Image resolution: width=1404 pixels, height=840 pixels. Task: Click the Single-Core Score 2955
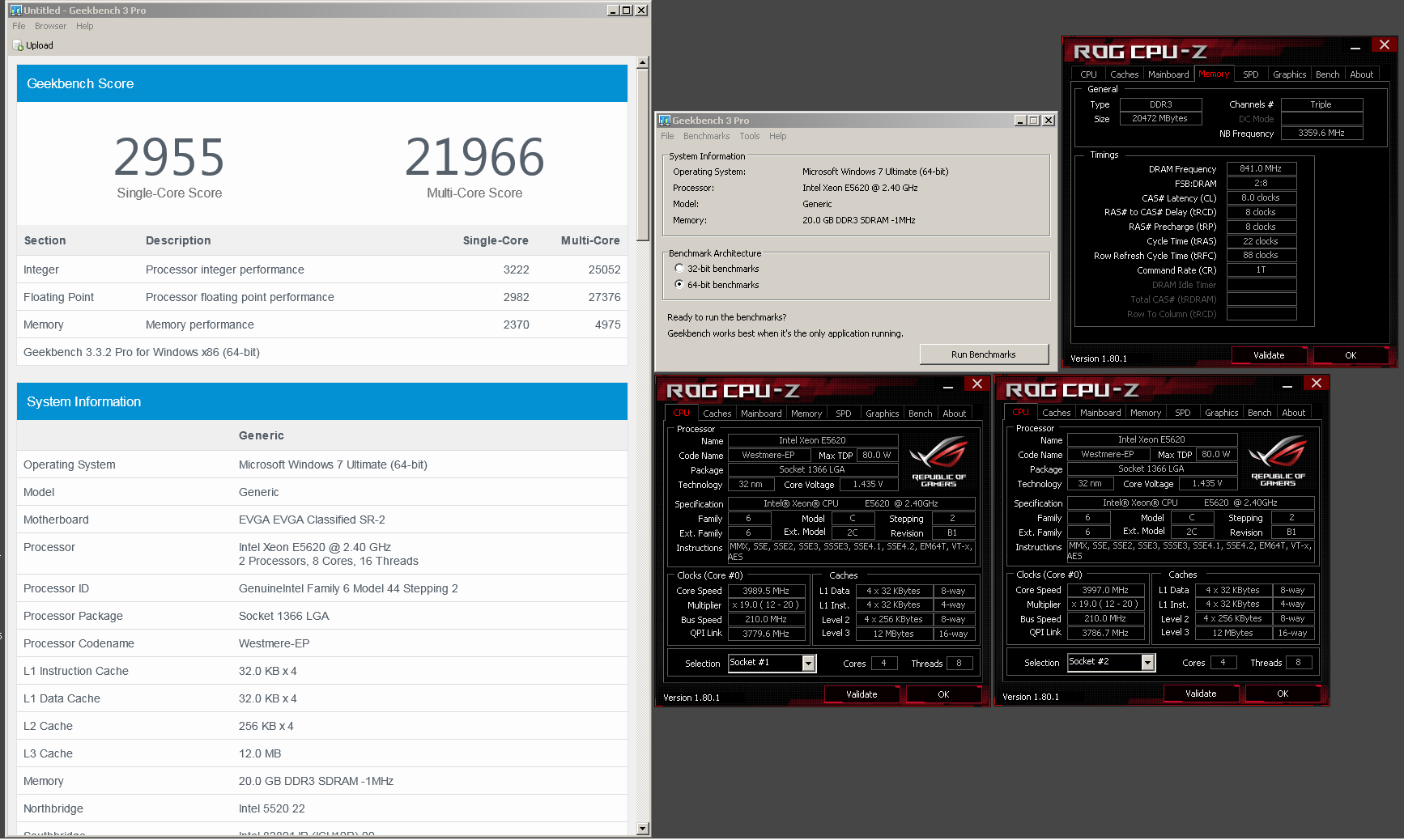tap(169, 157)
